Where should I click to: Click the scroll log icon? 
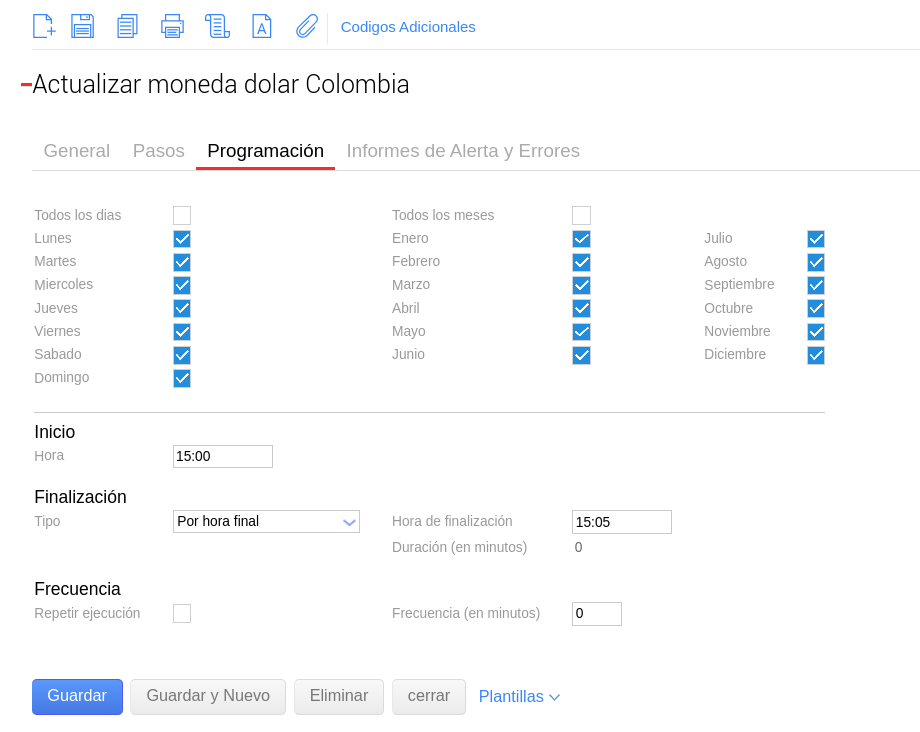coord(217,26)
